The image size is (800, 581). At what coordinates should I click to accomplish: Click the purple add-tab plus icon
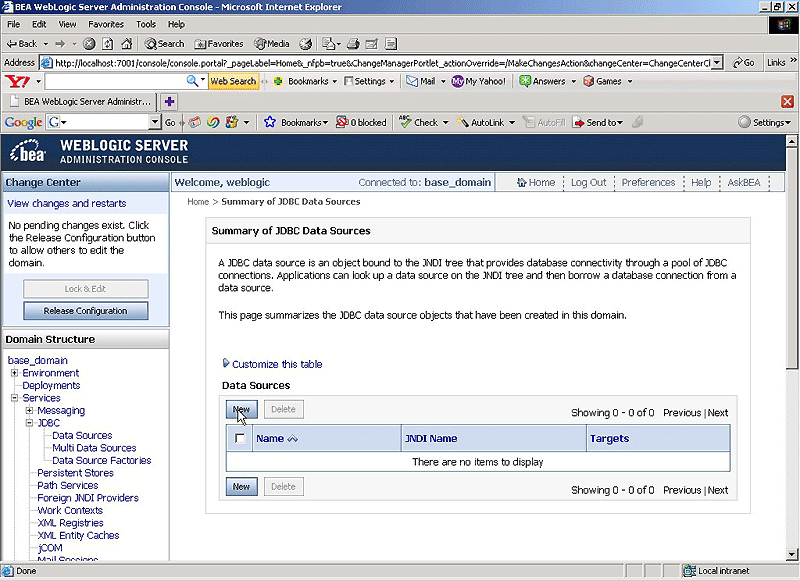point(169,102)
